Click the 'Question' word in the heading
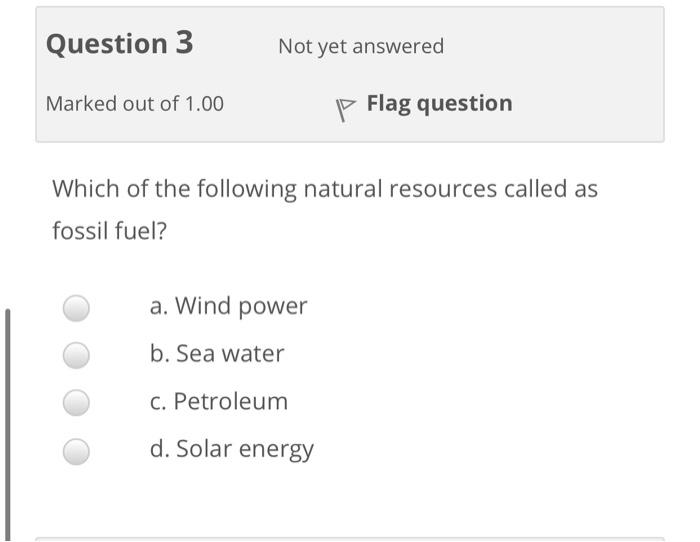Screen dimensions: 700x542 (x=108, y=44)
